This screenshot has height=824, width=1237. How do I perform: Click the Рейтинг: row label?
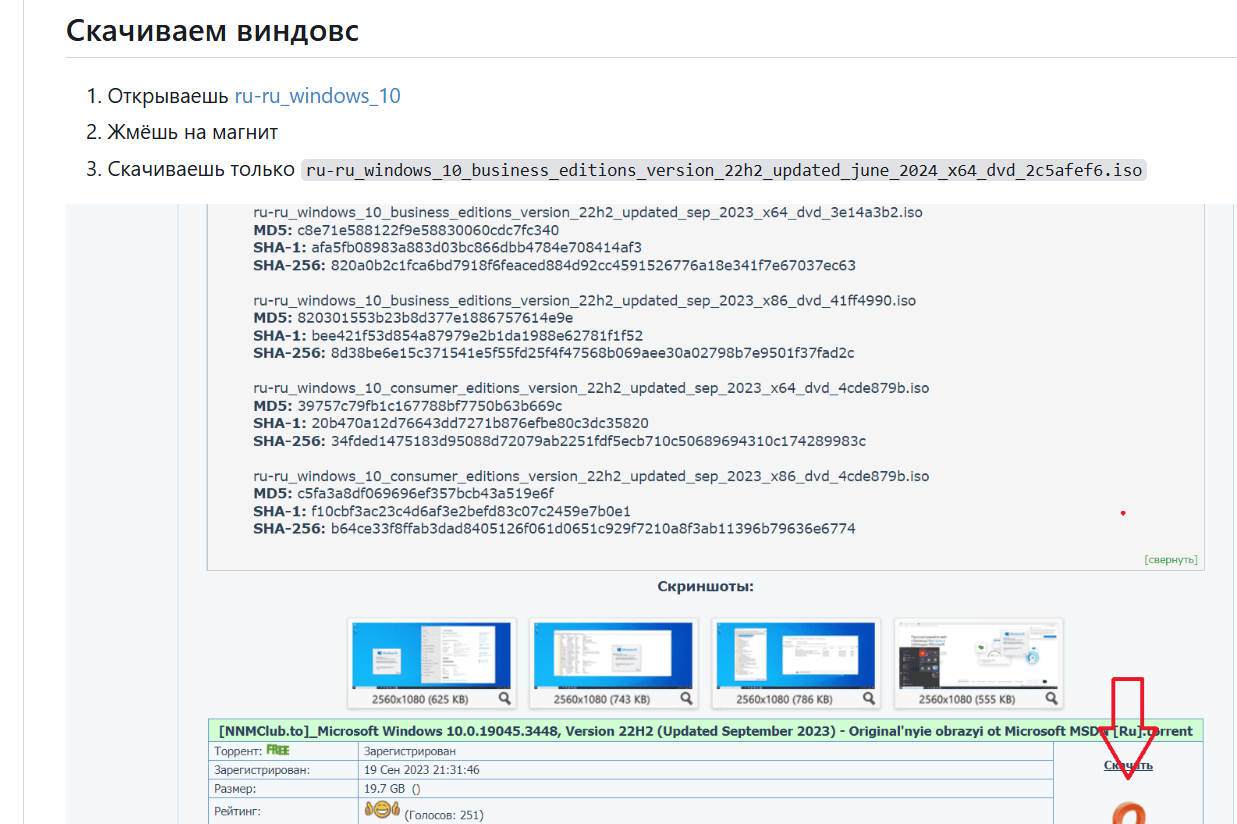point(238,811)
